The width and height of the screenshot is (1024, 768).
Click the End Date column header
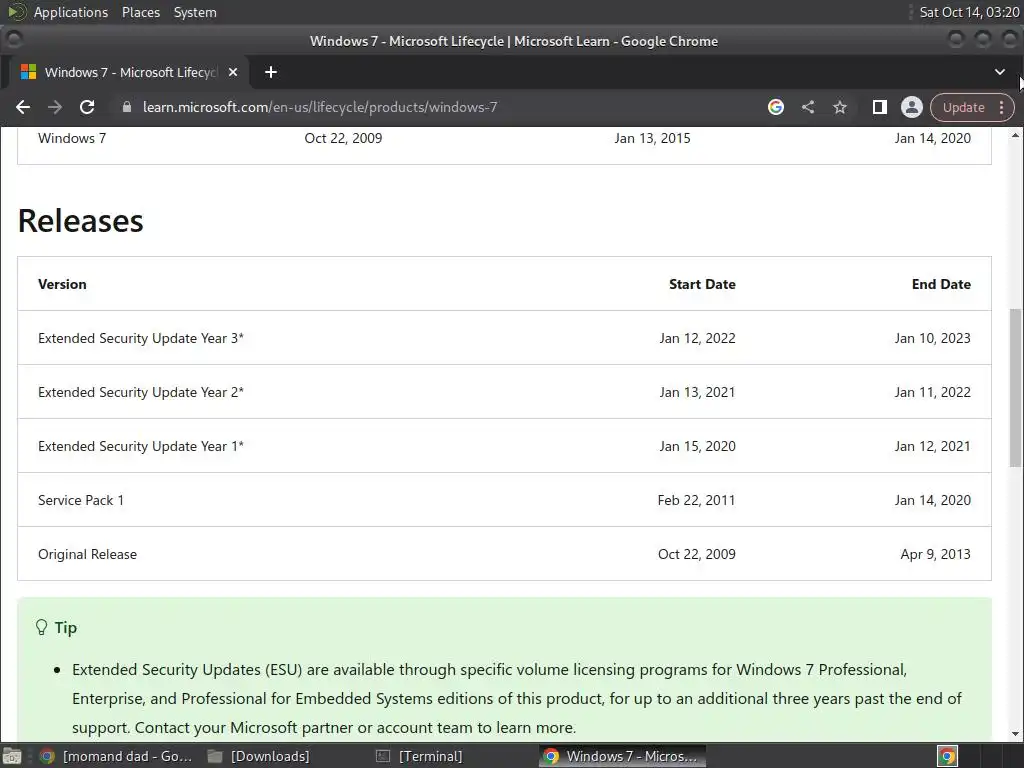point(941,284)
